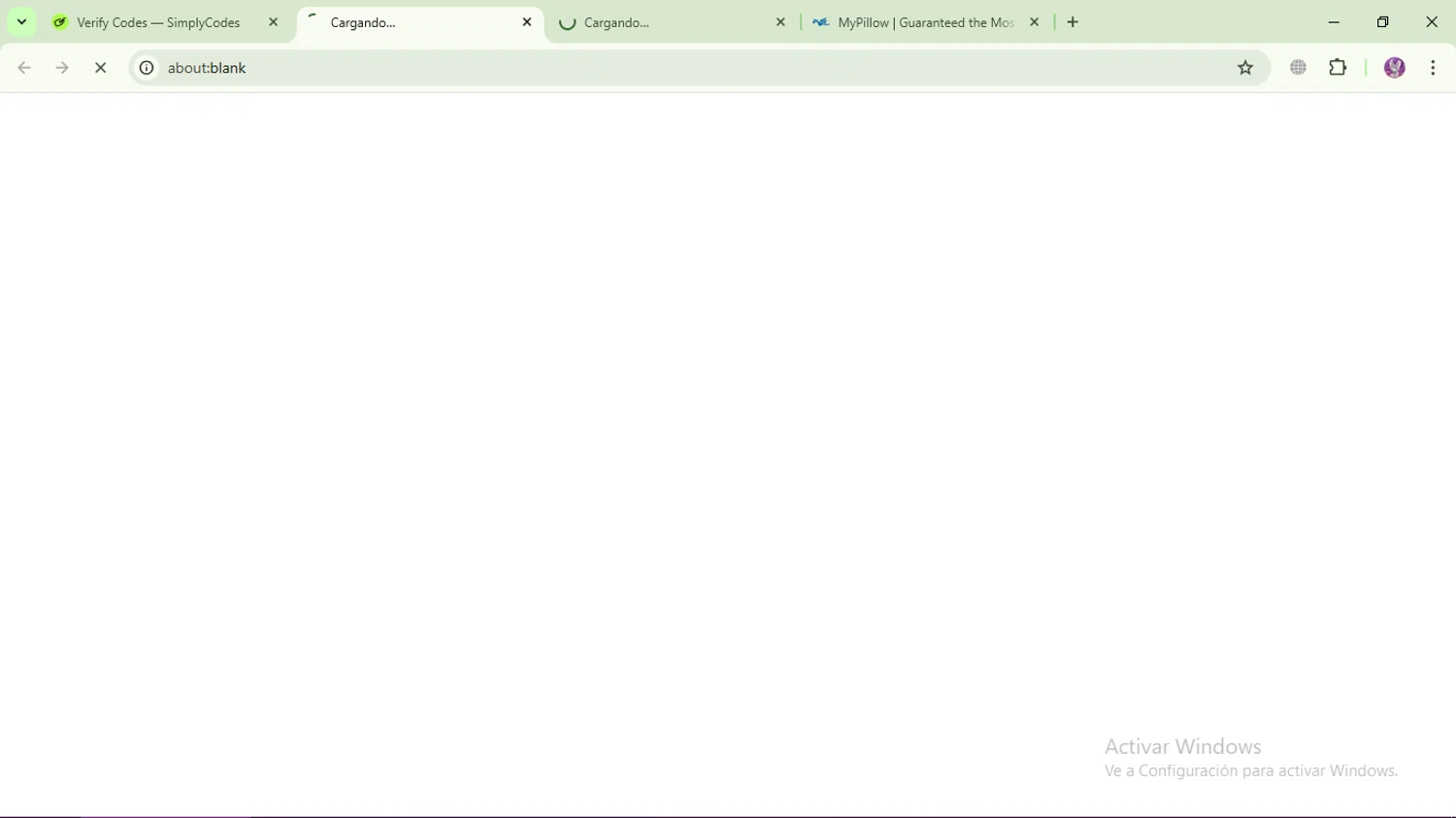Restore down the Chrome window
This screenshot has height=818, width=1456.
(1383, 22)
